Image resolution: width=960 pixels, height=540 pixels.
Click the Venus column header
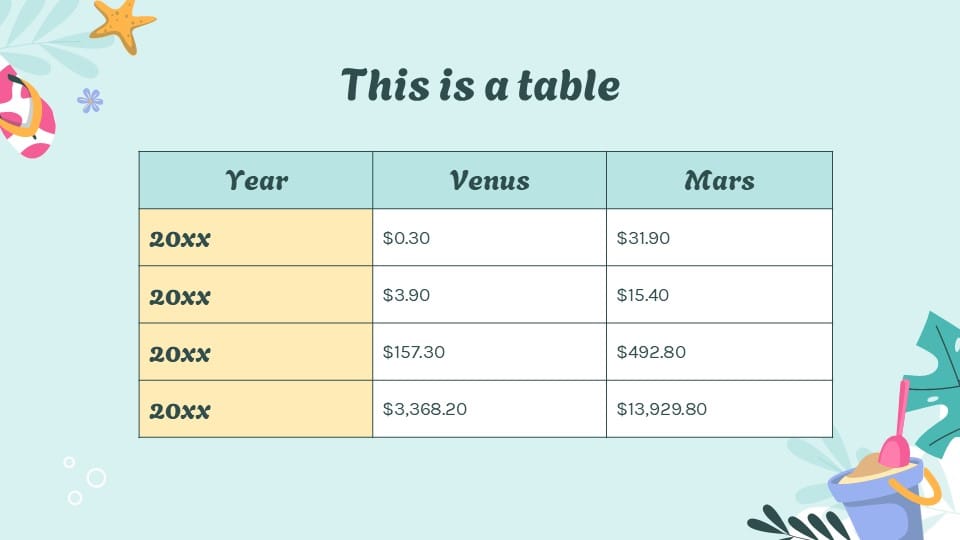tap(489, 180)
